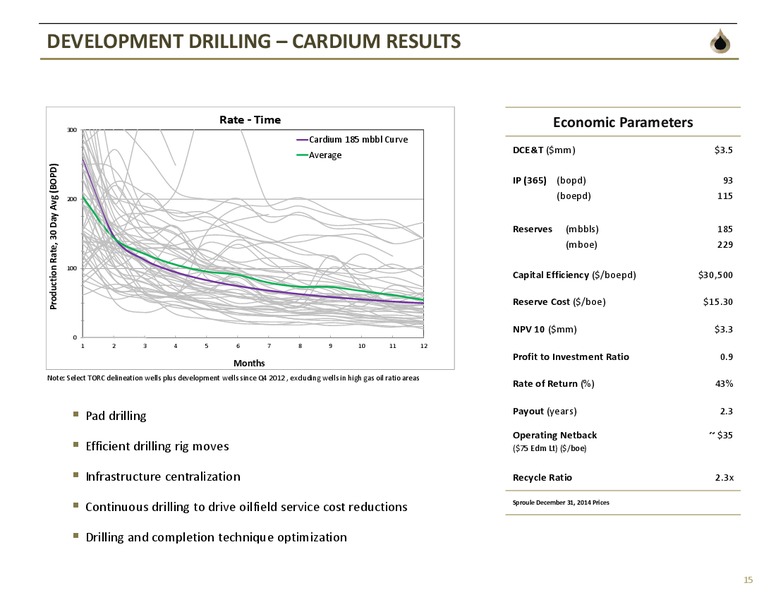Click the page number 15
Viewport: 776px width, 600px height.
(x=748, y=580)
